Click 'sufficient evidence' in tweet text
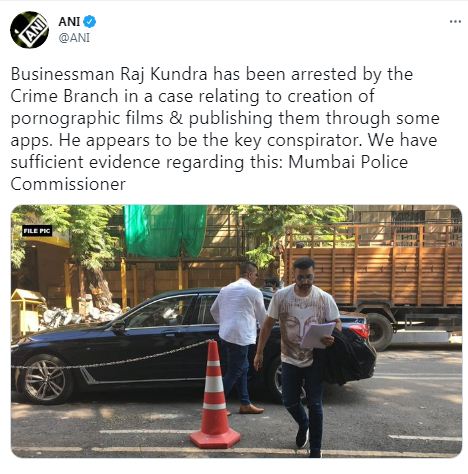The image size is (468, 474). [86, 162]
